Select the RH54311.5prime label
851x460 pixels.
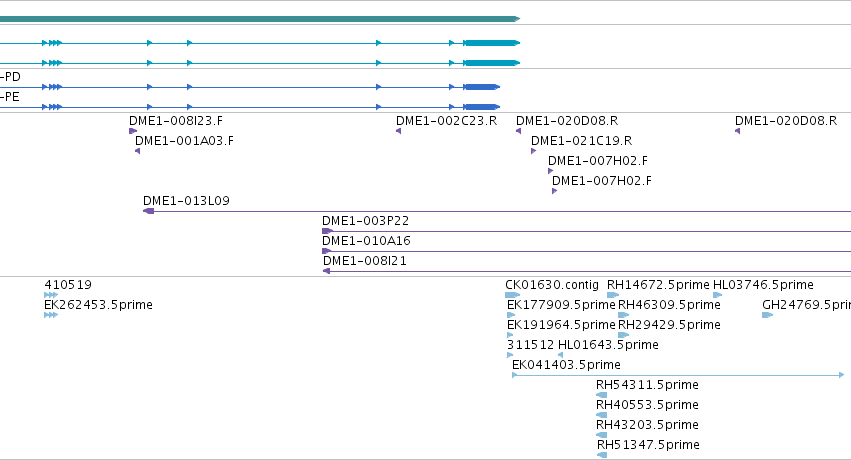coord(647,385)
